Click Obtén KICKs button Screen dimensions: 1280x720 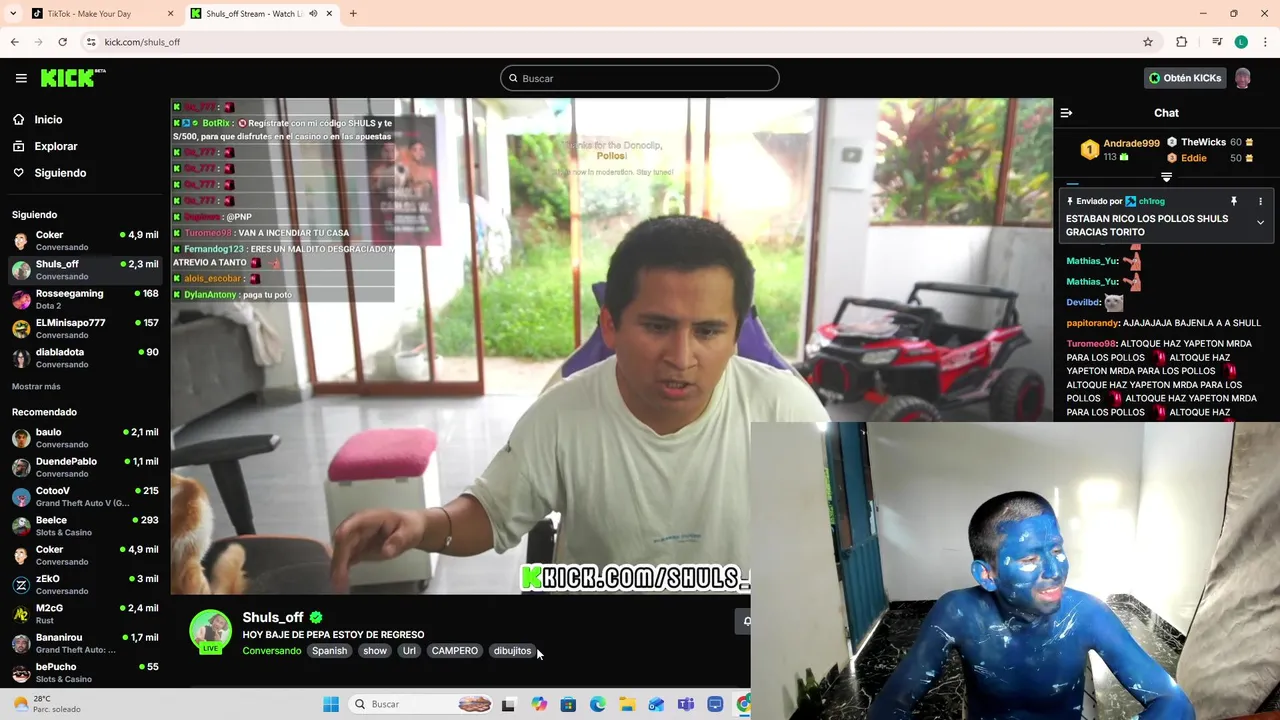click(x=1185, y=78)
